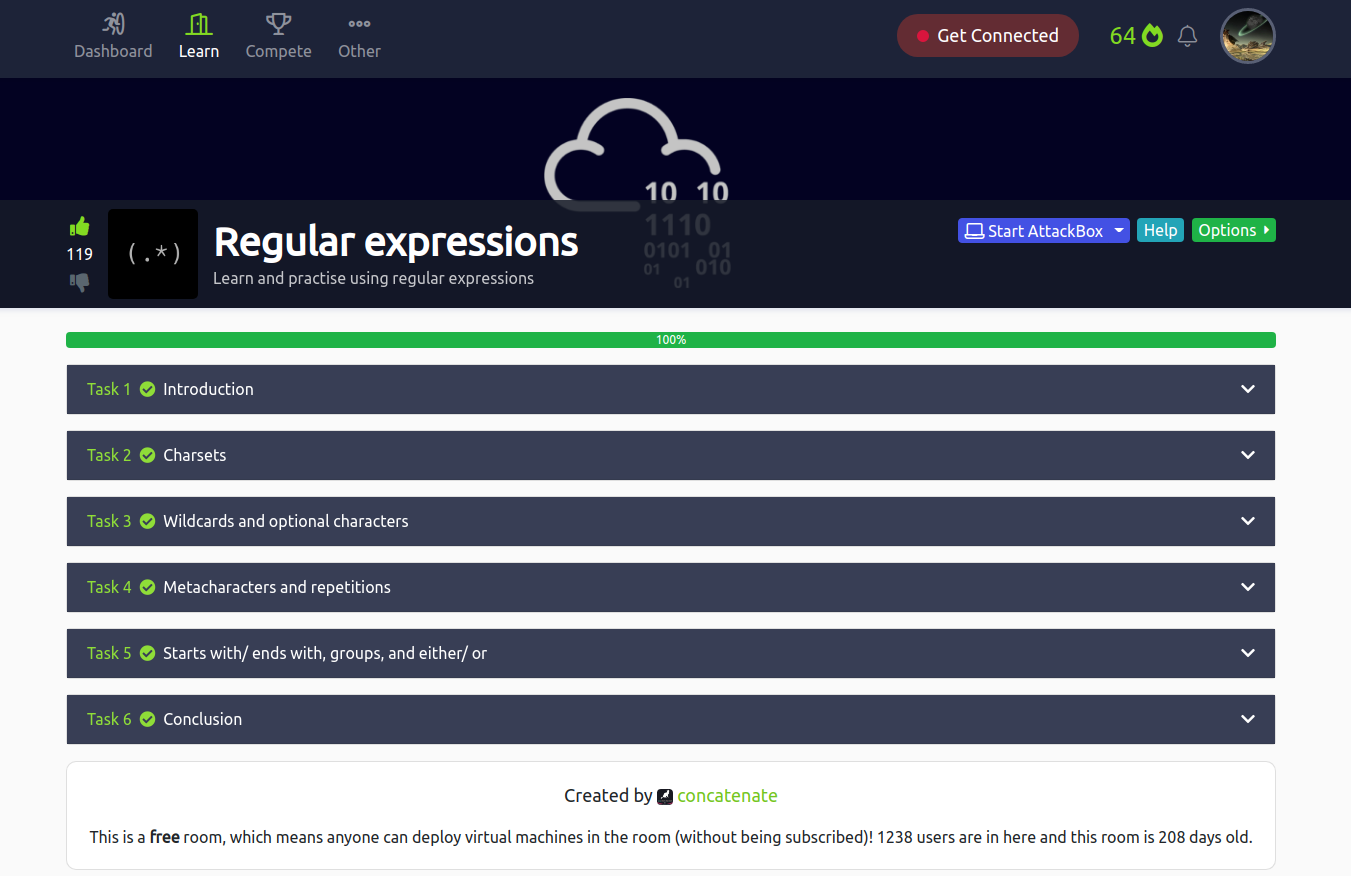Select the Compete trophy icon

click(278, 24)
